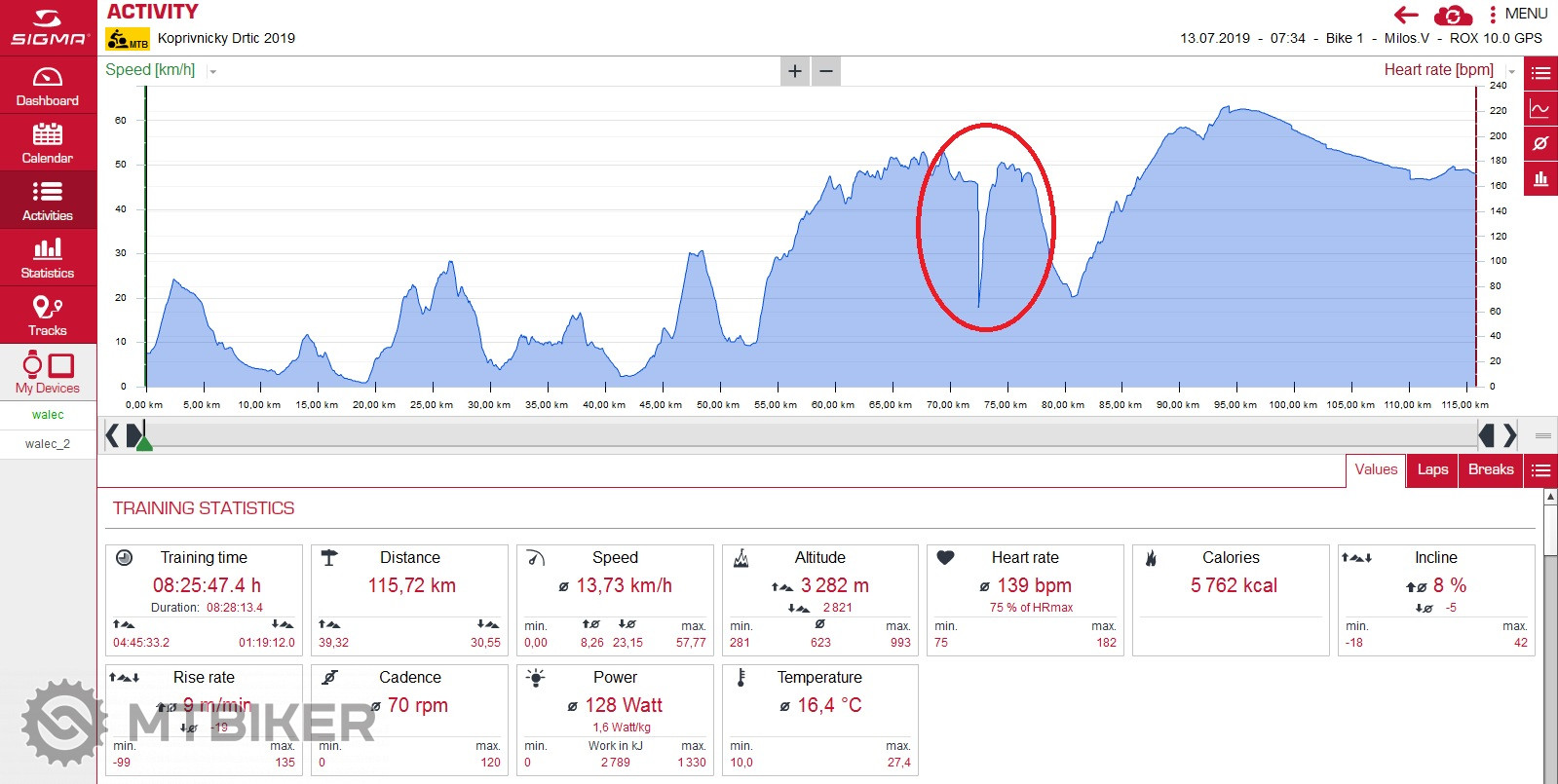Click the green range slider start marker
This screenshot has height=784, width=1558.
pos(144,443)
